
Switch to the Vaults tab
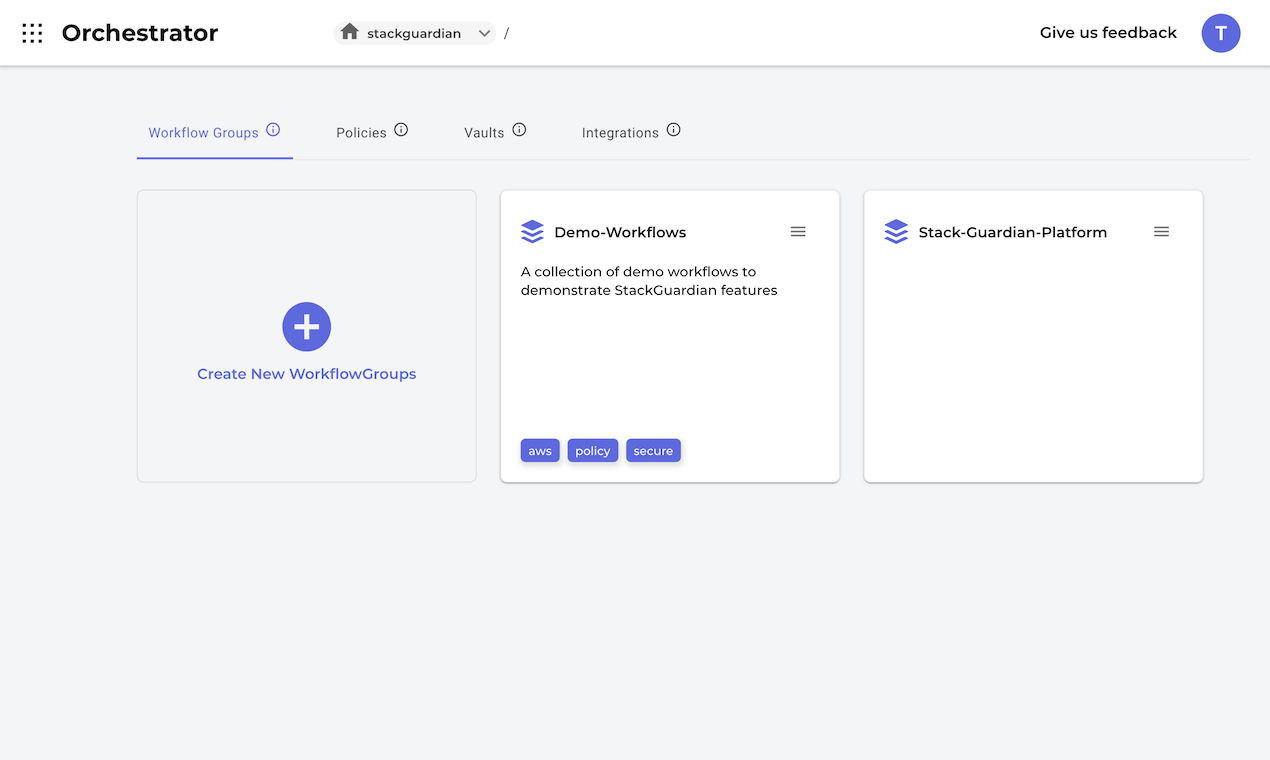(x=484, y=132)
